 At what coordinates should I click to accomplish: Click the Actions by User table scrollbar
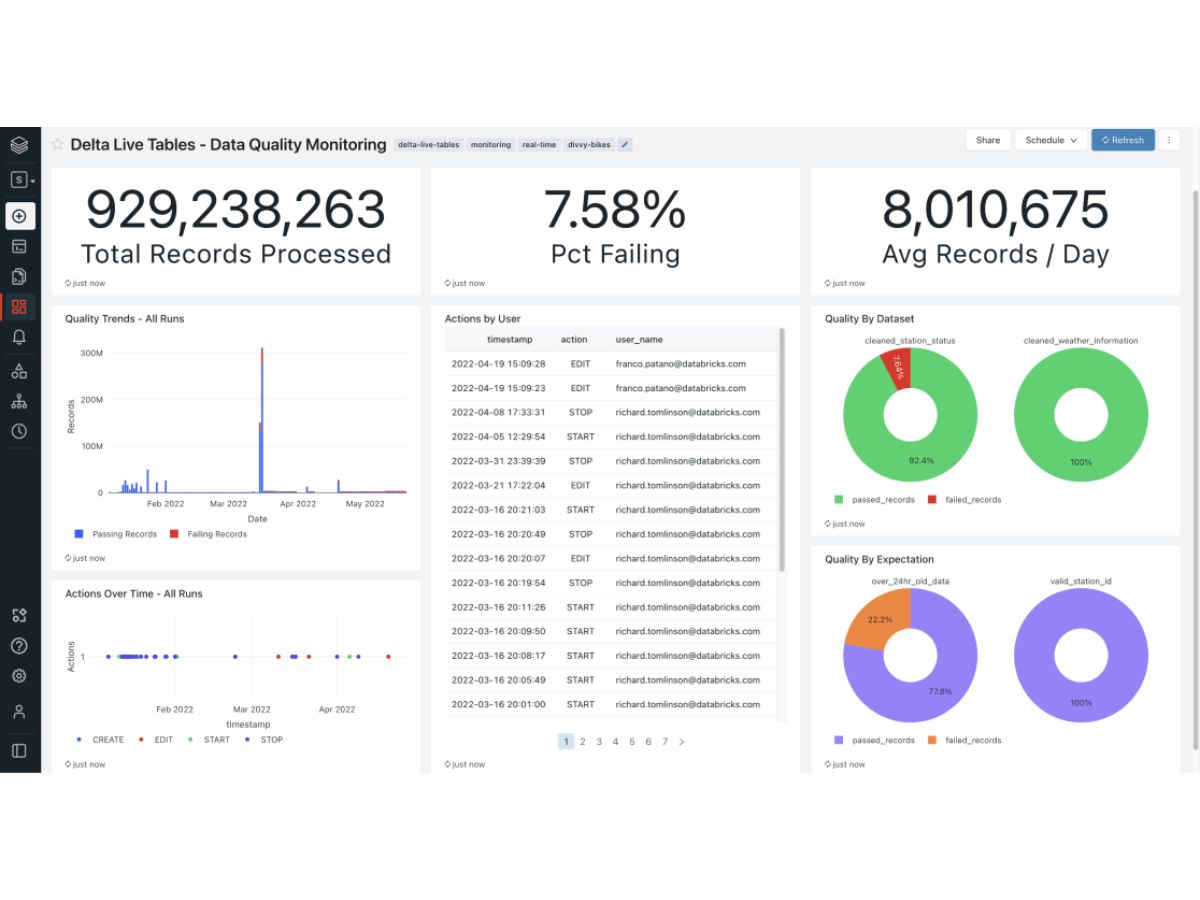[x=782, y=450]
